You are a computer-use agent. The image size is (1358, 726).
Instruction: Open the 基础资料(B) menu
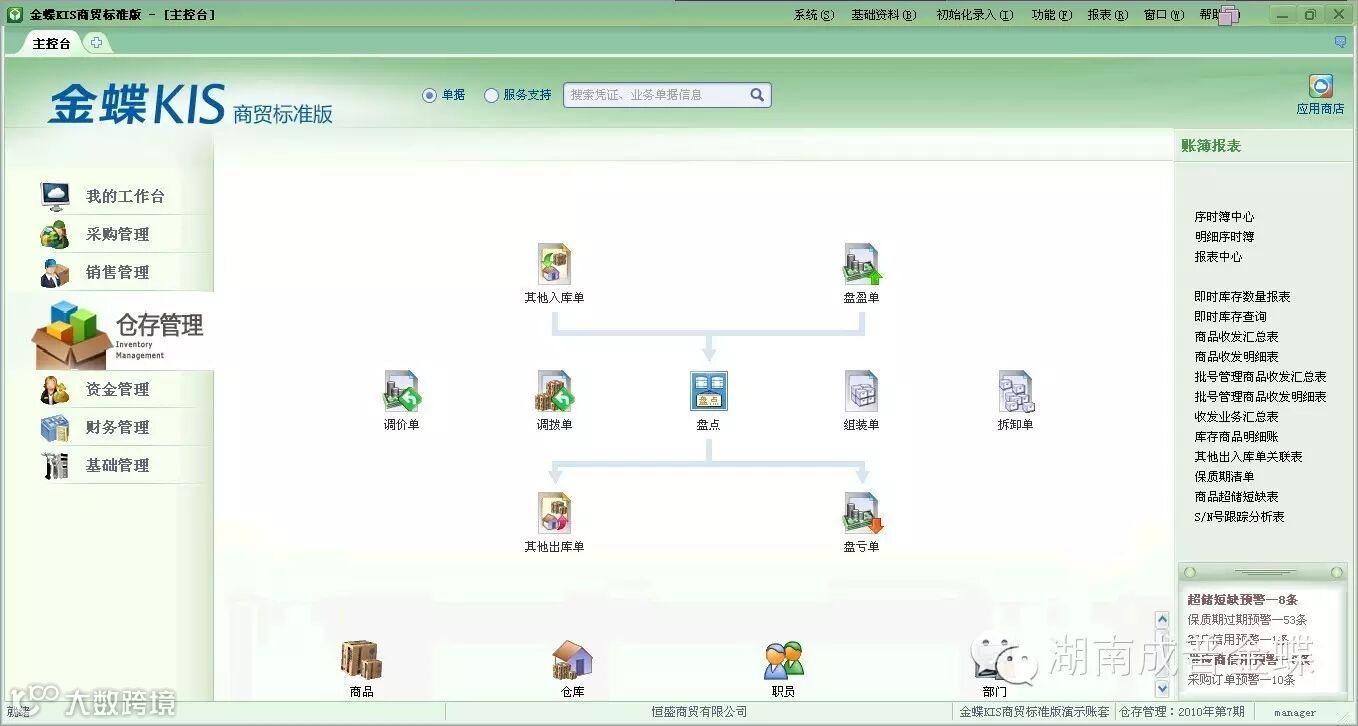pos(883,15)
